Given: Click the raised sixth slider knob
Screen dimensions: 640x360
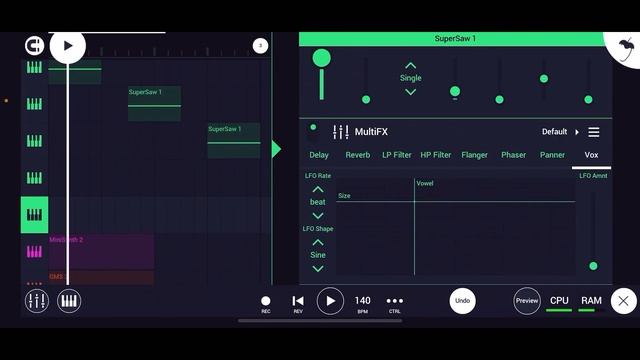Looking at the screenshot, I should point(544,78).
